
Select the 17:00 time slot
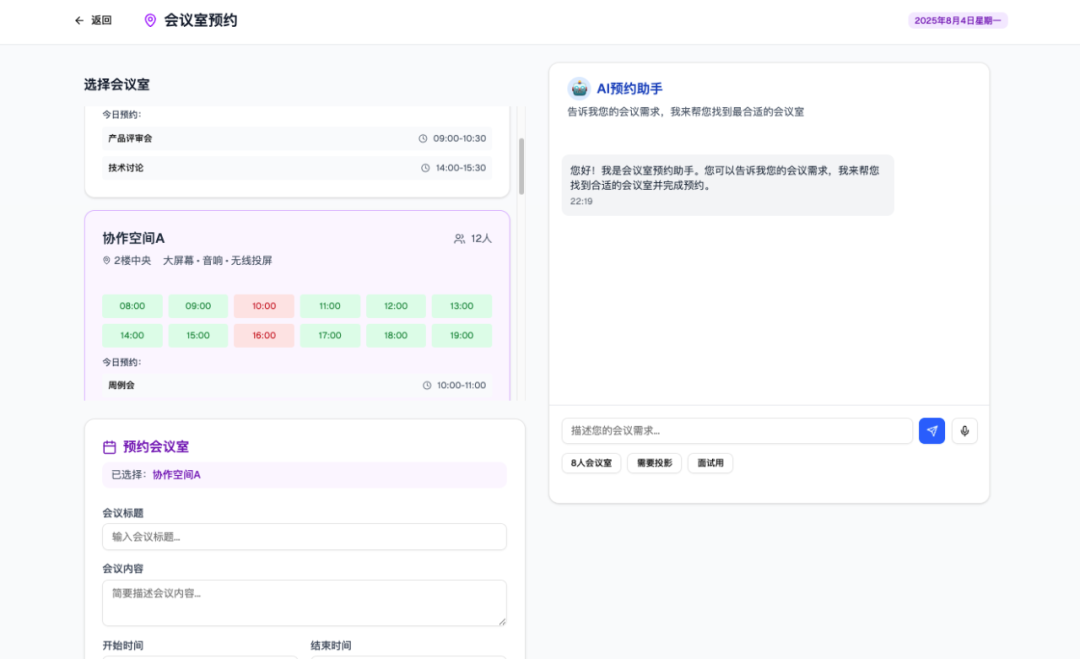point(330,335)
